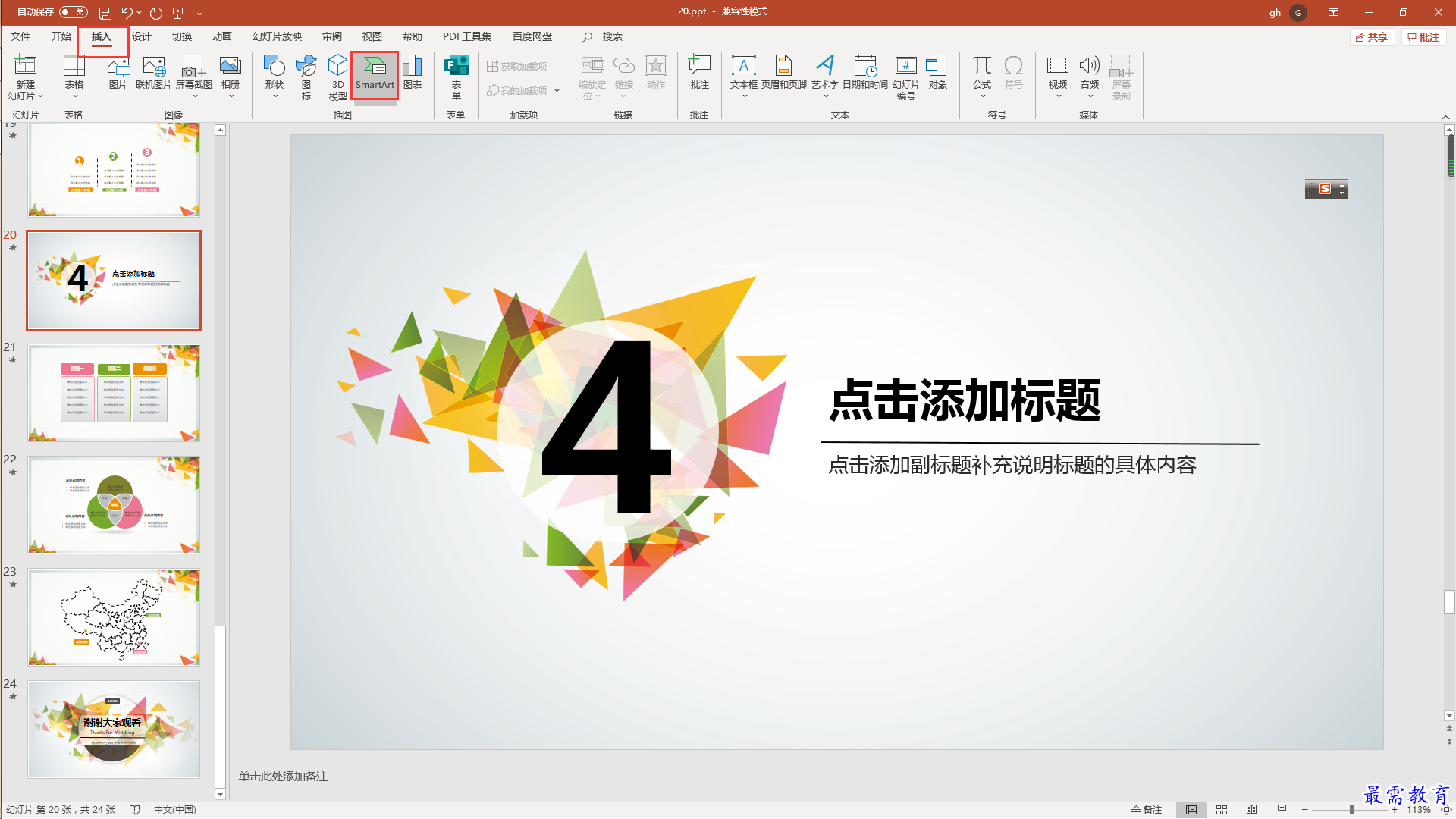
Task: Open Ribbon Display Options button
Action: click(1333, 12)
